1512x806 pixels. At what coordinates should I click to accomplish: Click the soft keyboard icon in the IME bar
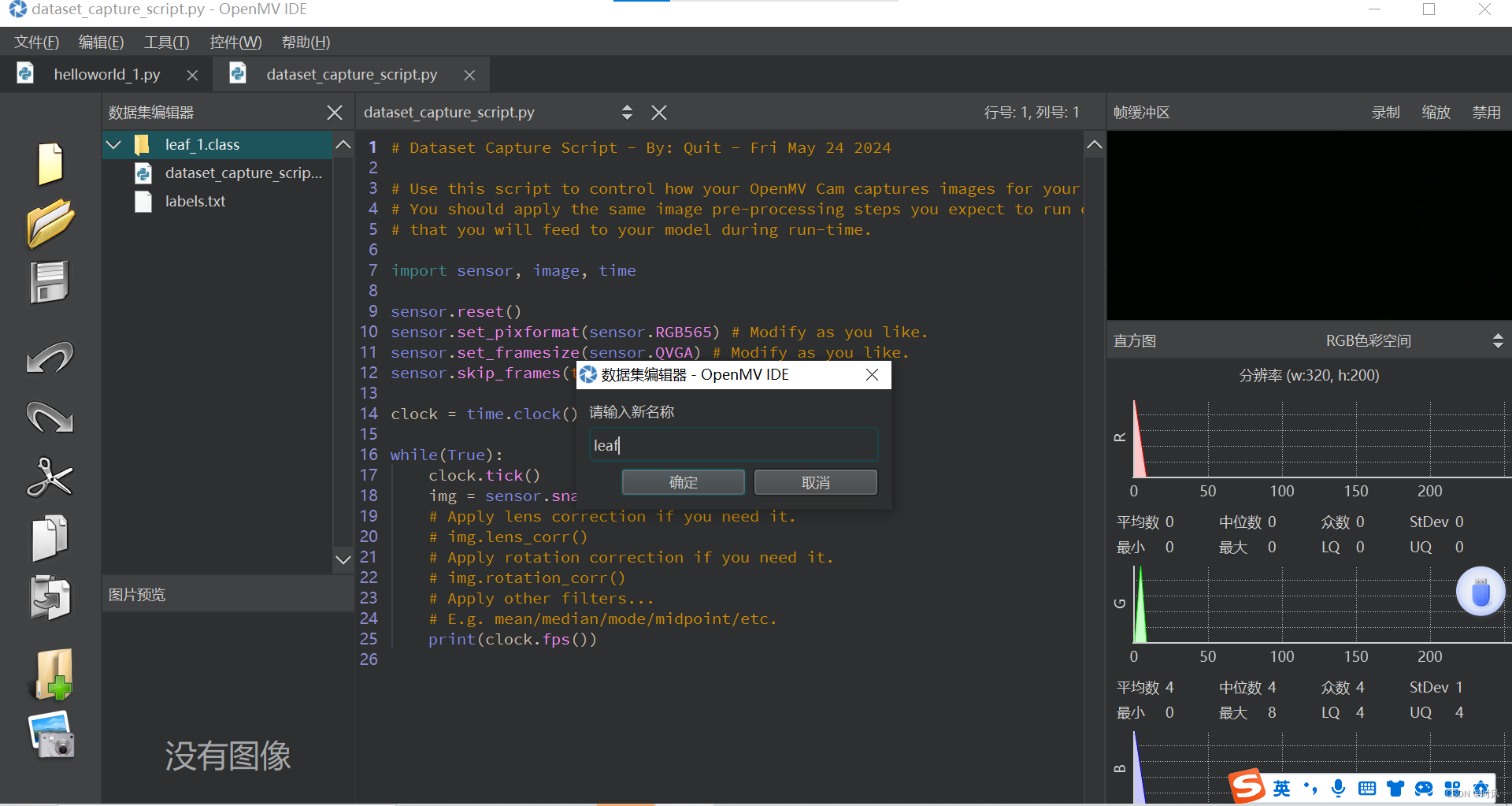[1367, 788]
